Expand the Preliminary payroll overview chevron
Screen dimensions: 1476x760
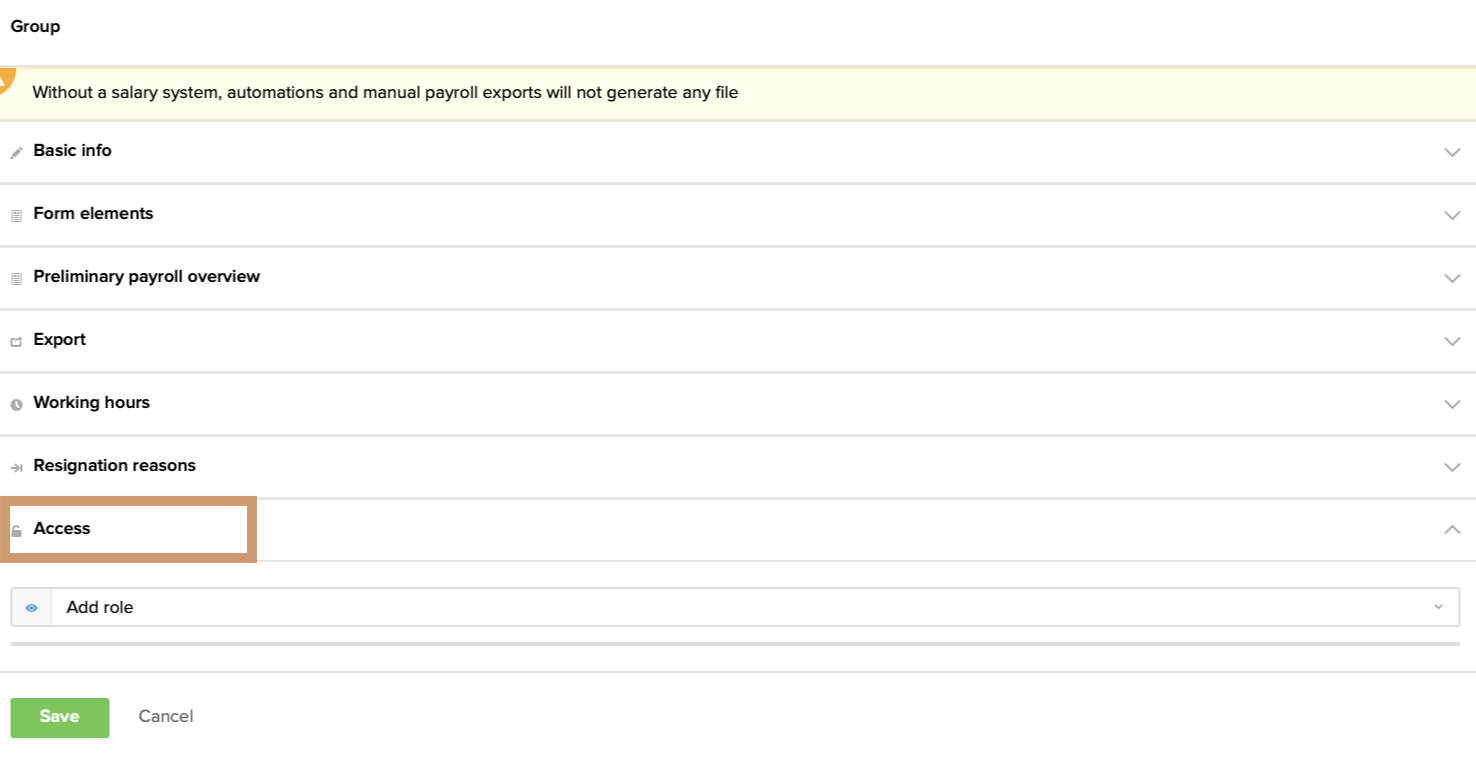(1452, 278)
